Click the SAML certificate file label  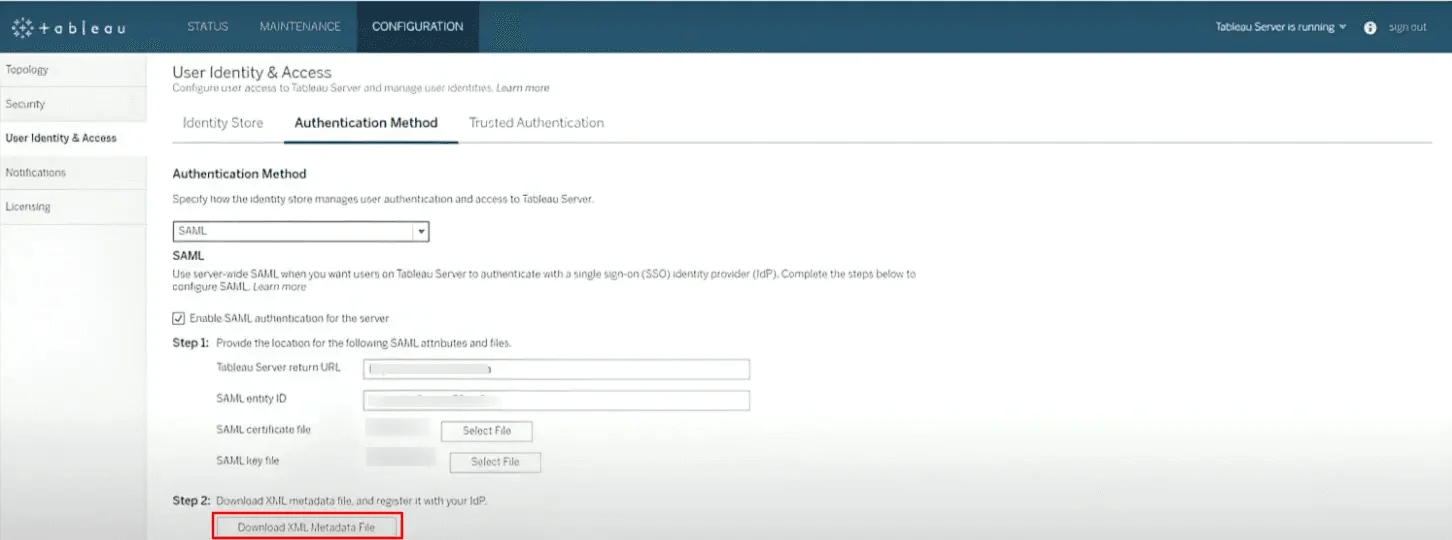[265, 430]
